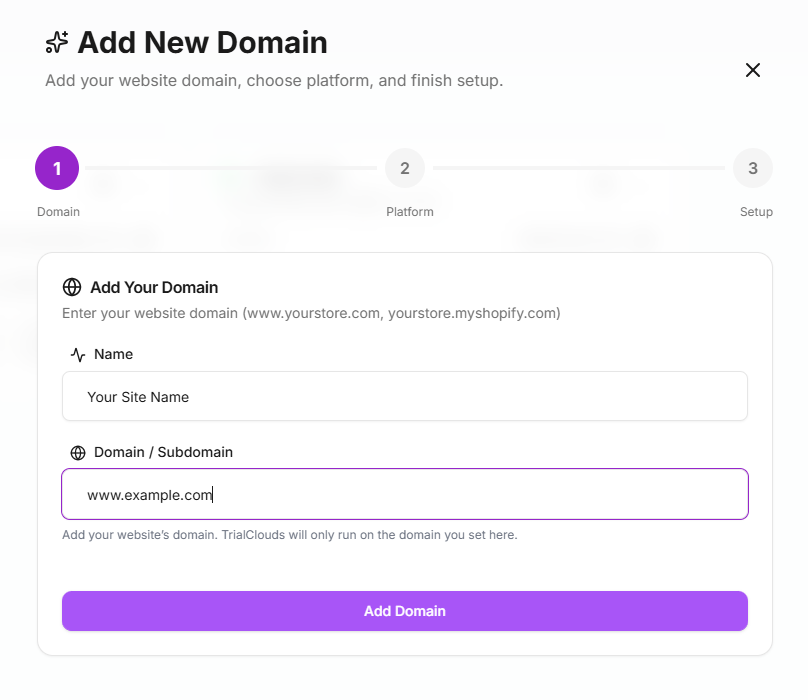
Task: Focus the Your Site Name input field
Action: click(x=405, y=397)
